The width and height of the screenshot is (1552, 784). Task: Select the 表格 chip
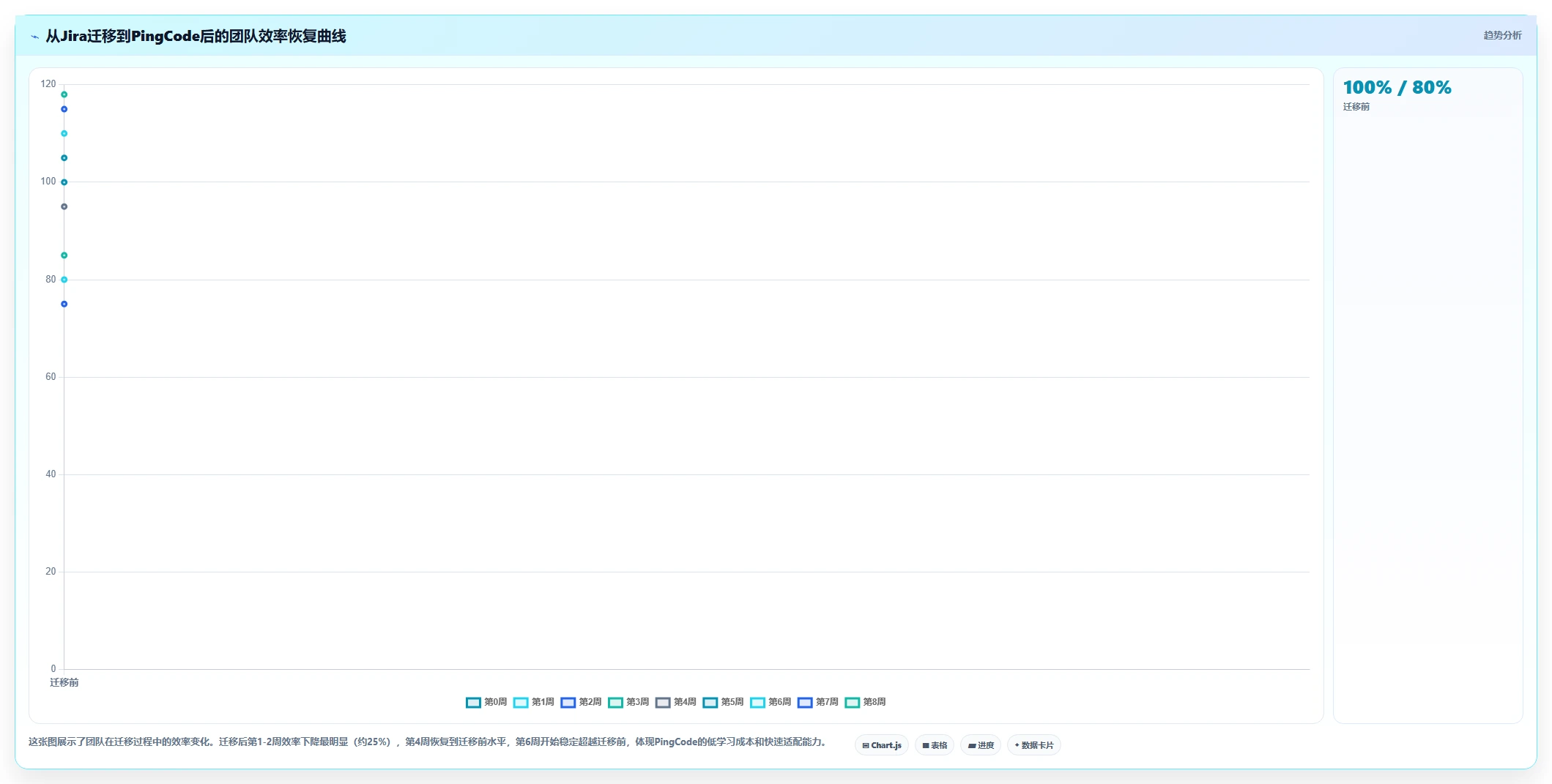tap(935, 745)
